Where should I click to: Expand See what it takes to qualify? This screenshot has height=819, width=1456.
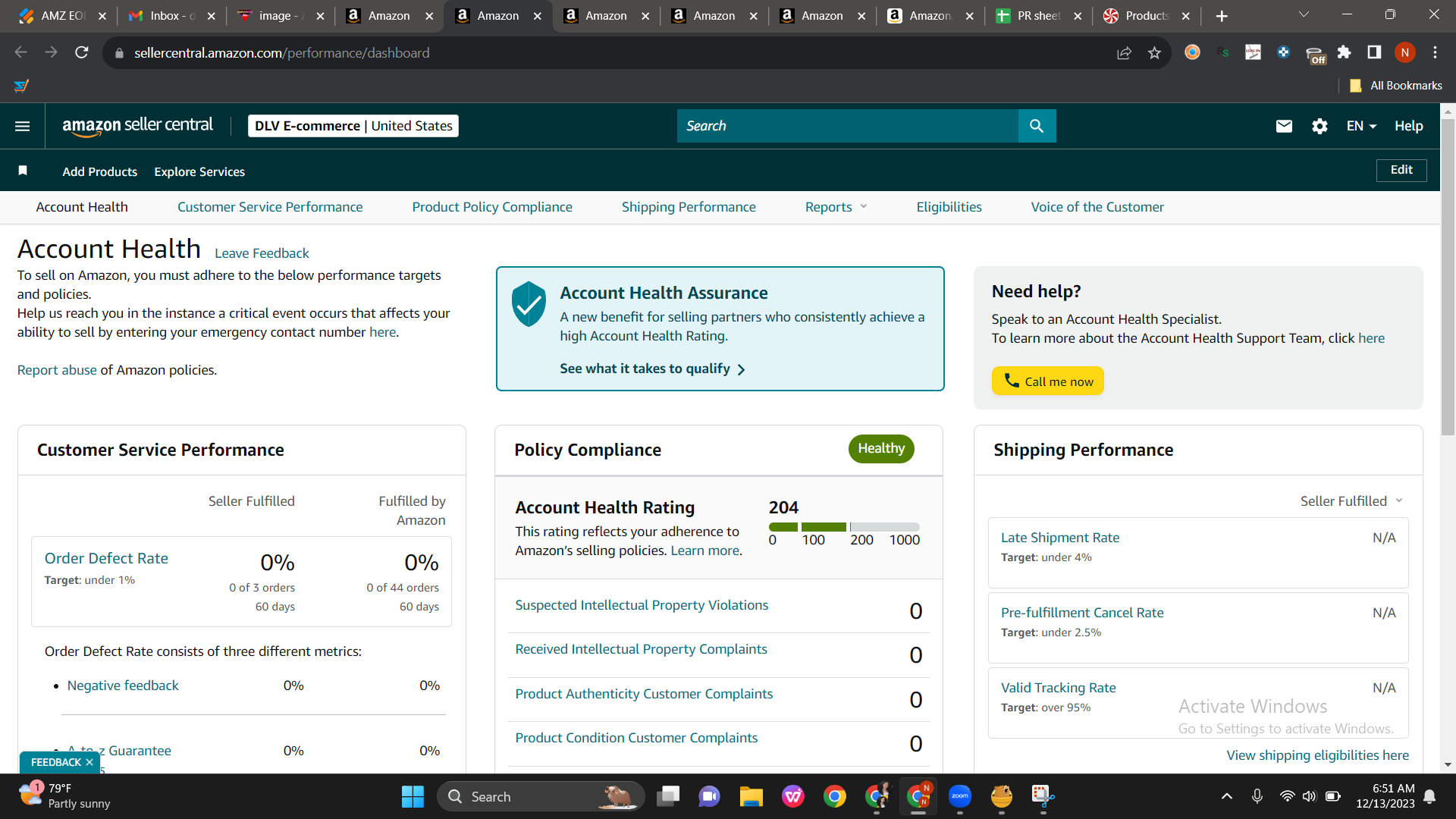(652, 369)
